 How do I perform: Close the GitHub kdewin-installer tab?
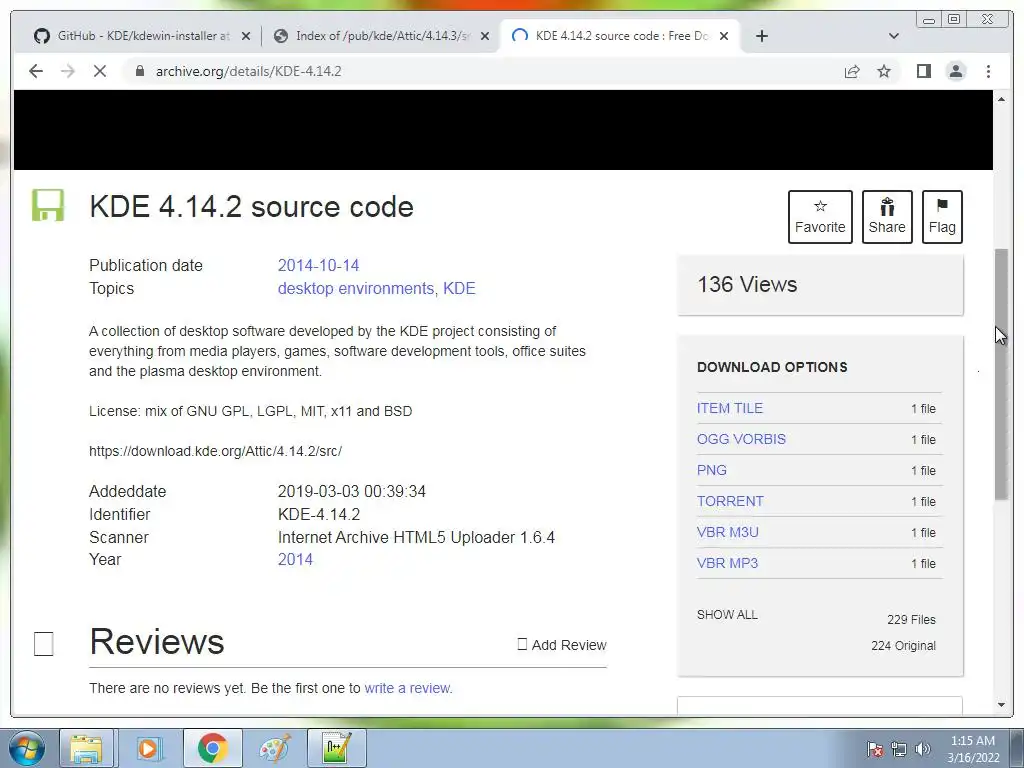pyautogui.click(x=246, y=36)
